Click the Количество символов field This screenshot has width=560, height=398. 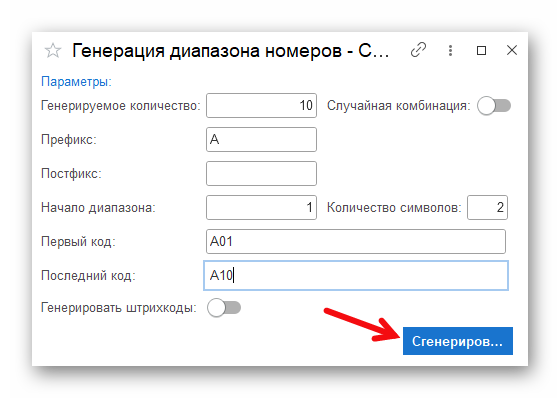coord(488,207)
